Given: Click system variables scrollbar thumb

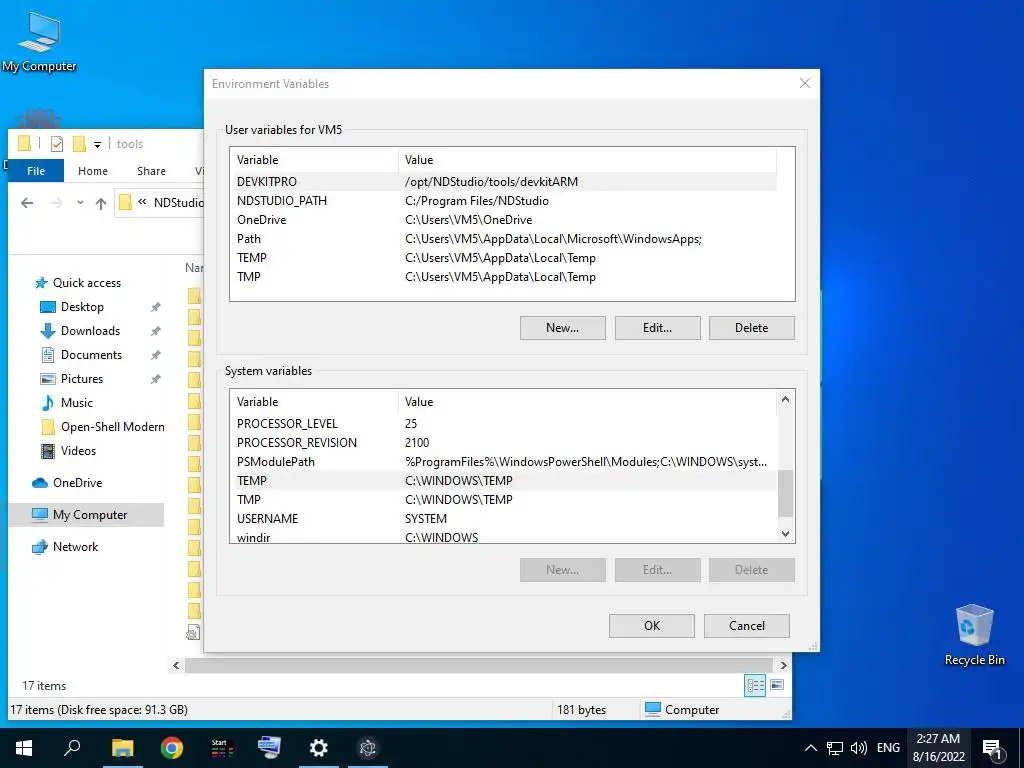Looking at the screenshot, I should tap(785, 493).
